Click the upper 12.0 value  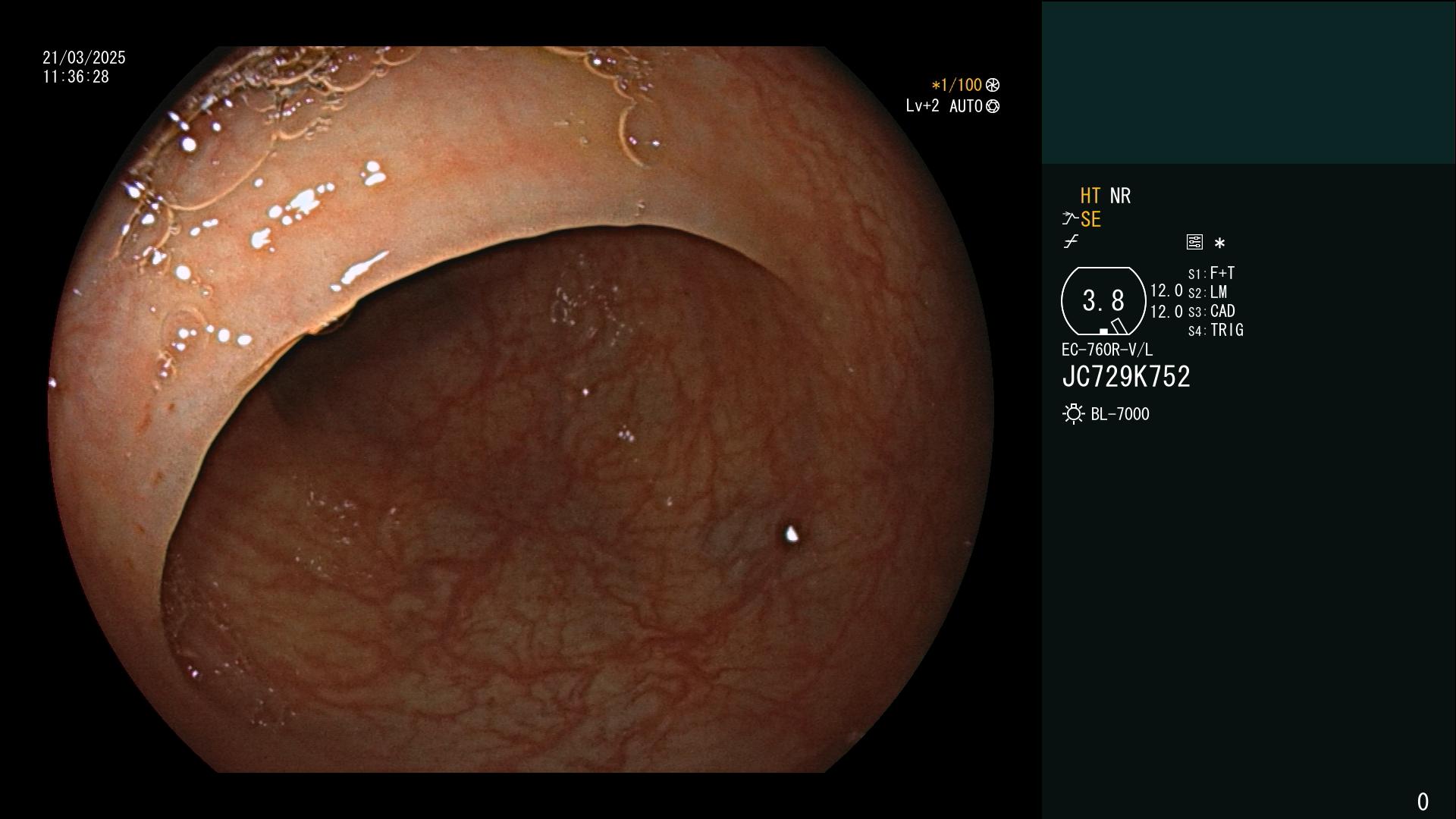[1166, 290]
